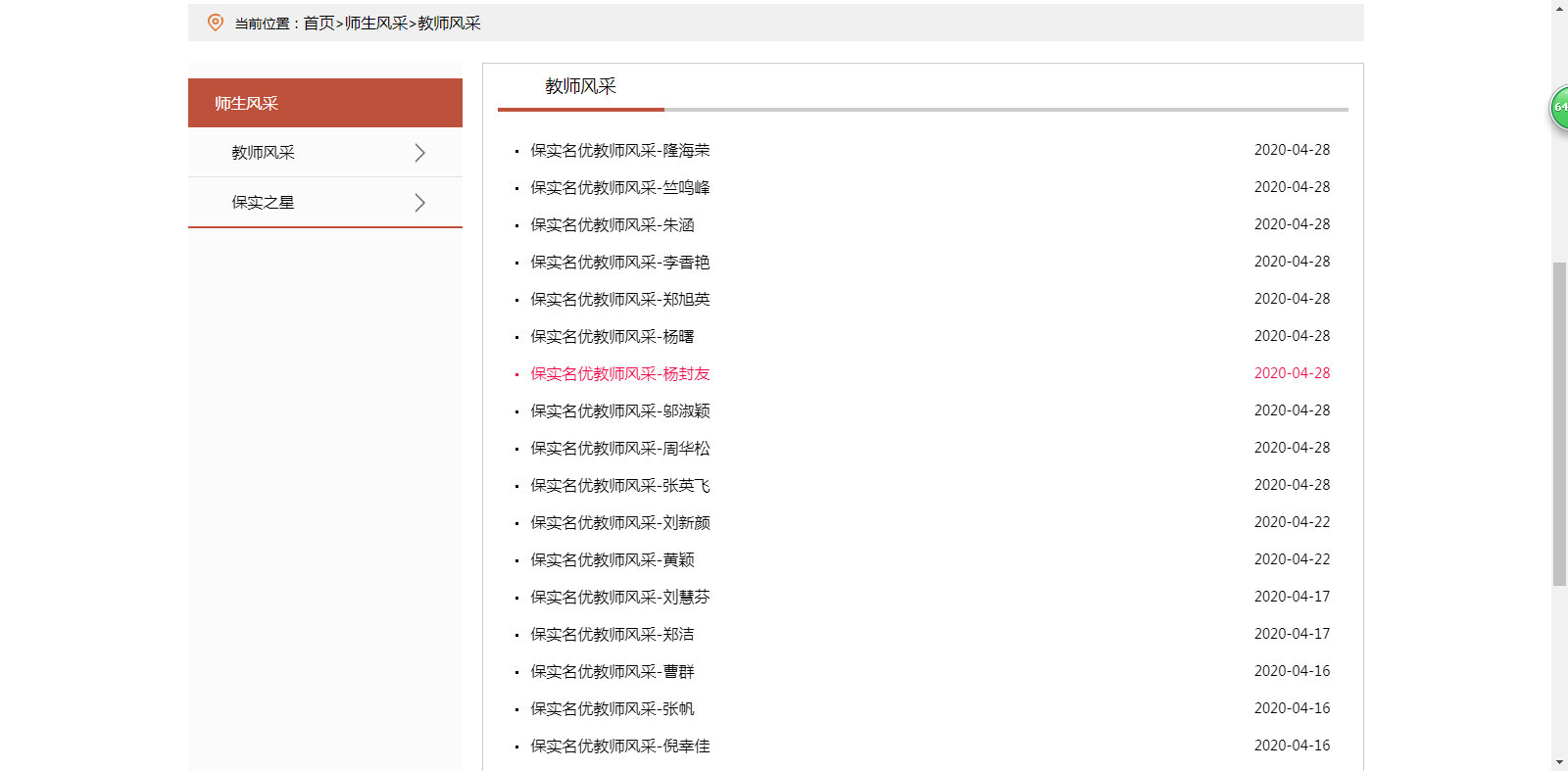Click date 2020-04-22 in 刘新颜 row

click(1293, 522)
